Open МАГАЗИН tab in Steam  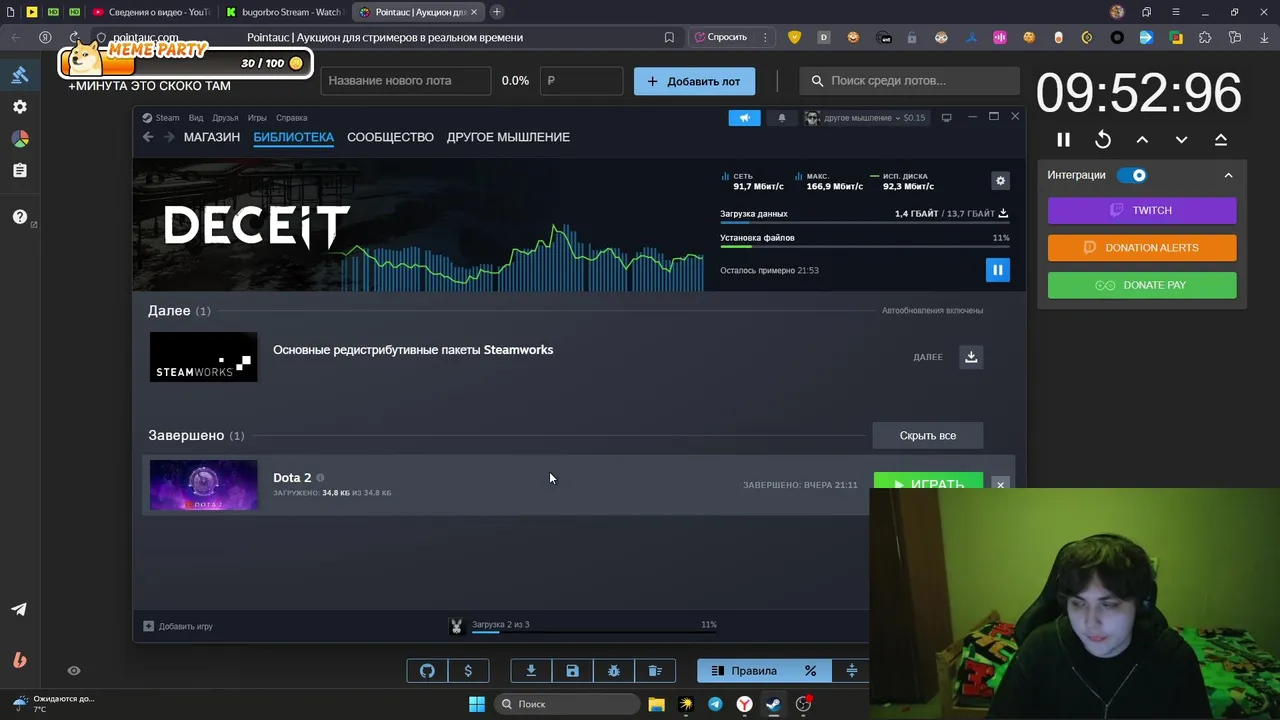pyautogui.click(x=212, y=137)
